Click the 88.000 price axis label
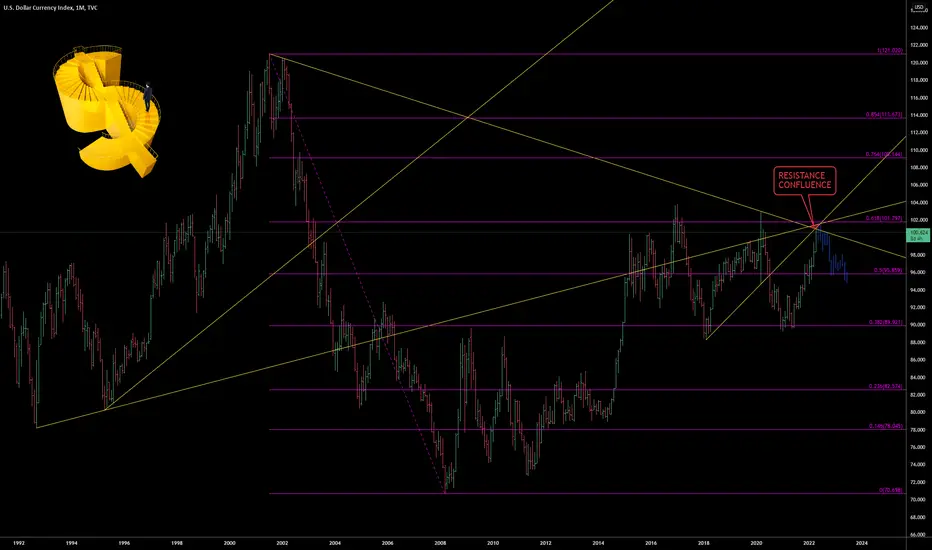This screenshot has height=550, width=932. tap(918, 342)
